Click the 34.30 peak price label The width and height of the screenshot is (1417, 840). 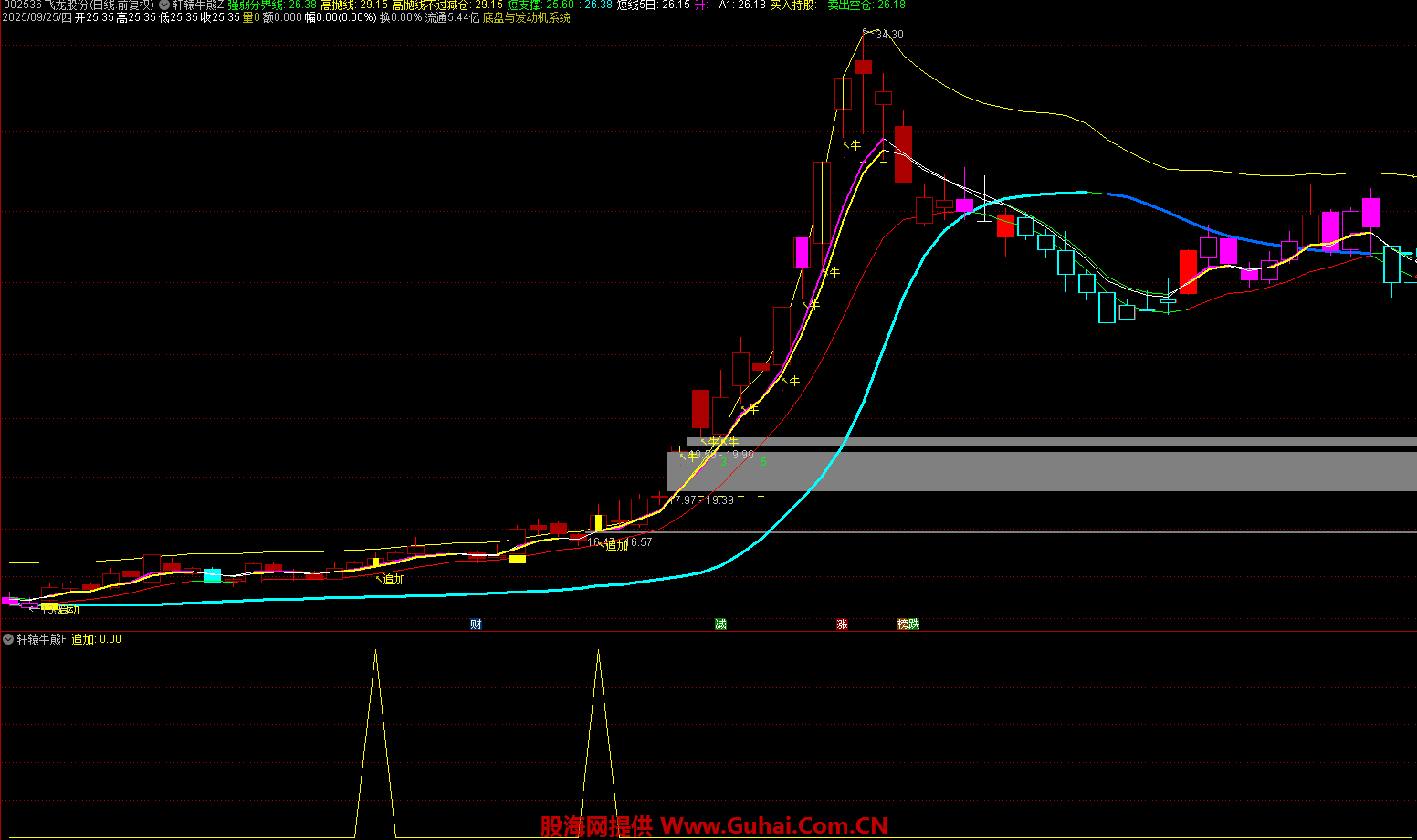(889, 35)
